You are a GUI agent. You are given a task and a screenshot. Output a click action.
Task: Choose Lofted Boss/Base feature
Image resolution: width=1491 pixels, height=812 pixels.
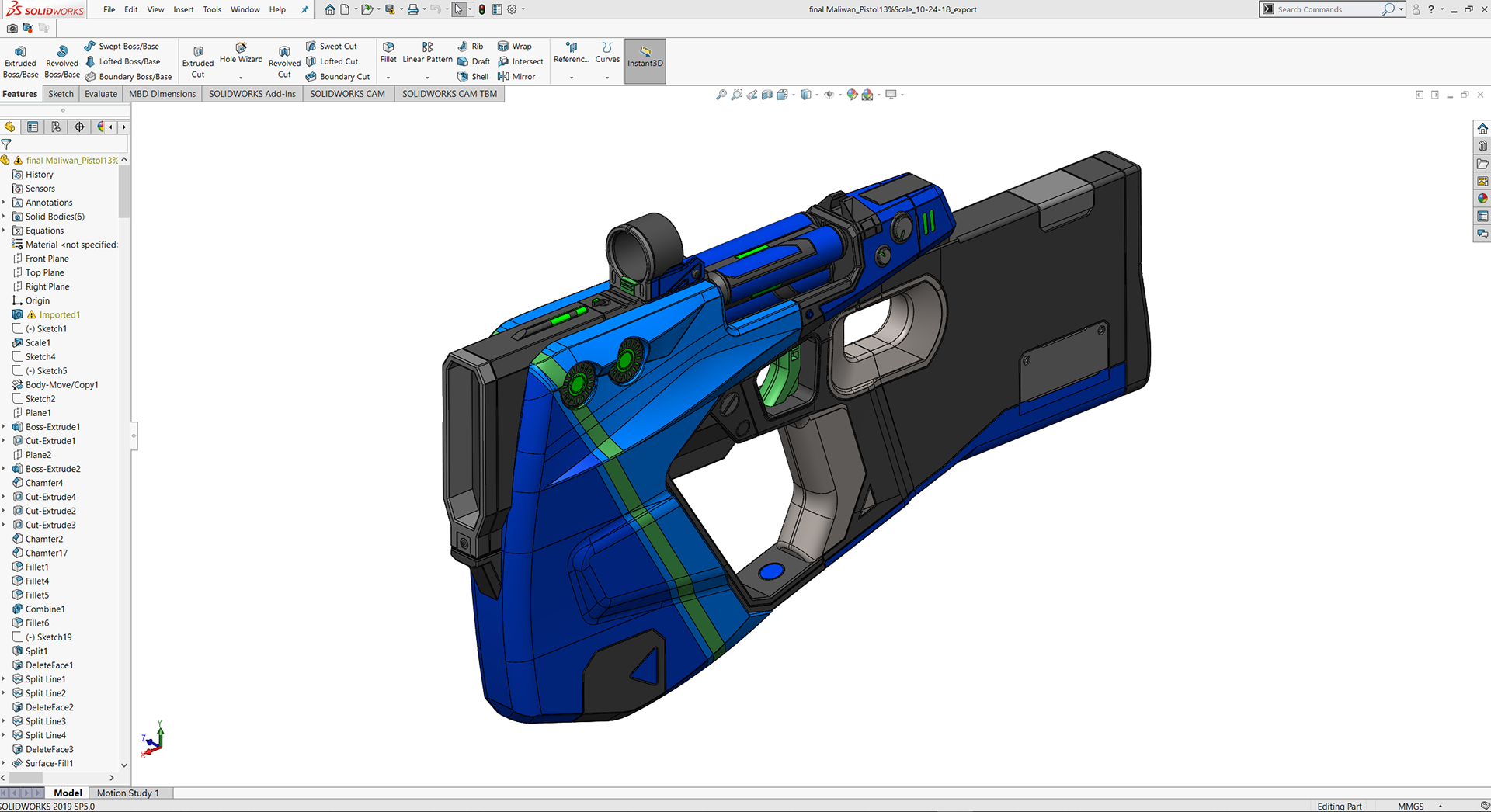pyautogui.click(x=123, y=61)
